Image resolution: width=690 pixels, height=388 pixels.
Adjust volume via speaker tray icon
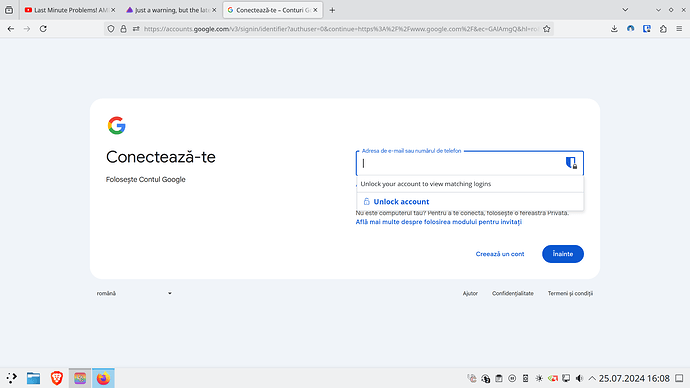580,378
